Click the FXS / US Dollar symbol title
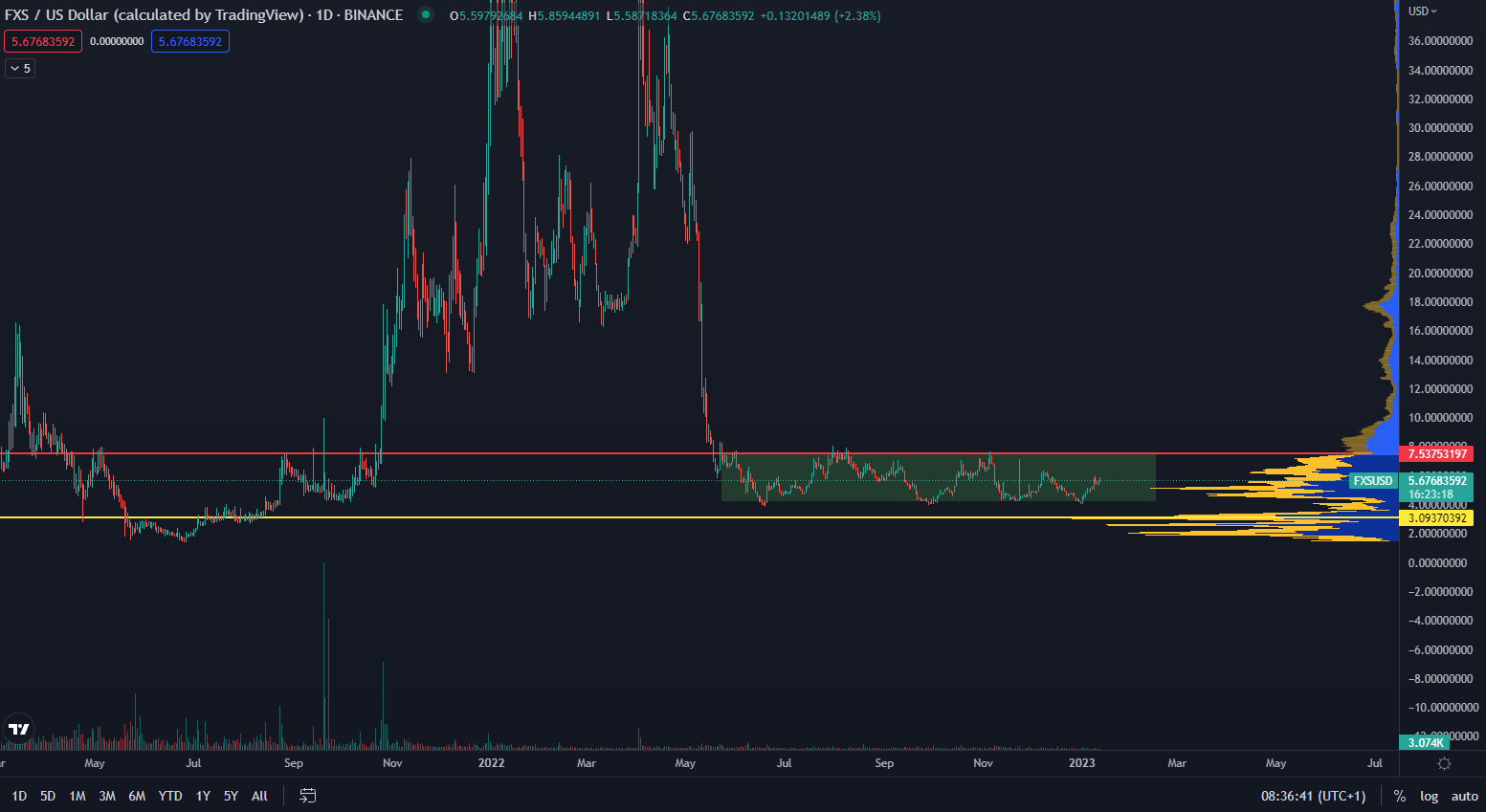Image resolution: width=1486 pixels, height=812 pixels. click(153, 15)
